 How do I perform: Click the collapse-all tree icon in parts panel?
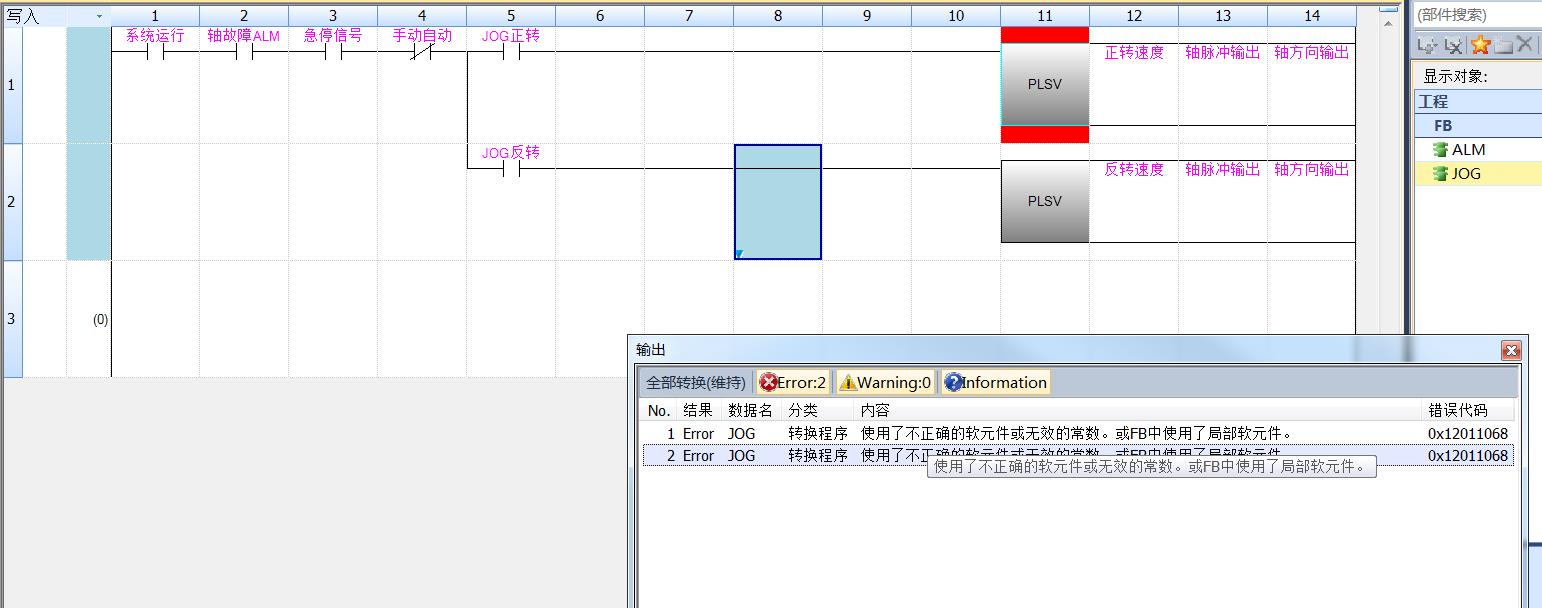point(1453,45)
